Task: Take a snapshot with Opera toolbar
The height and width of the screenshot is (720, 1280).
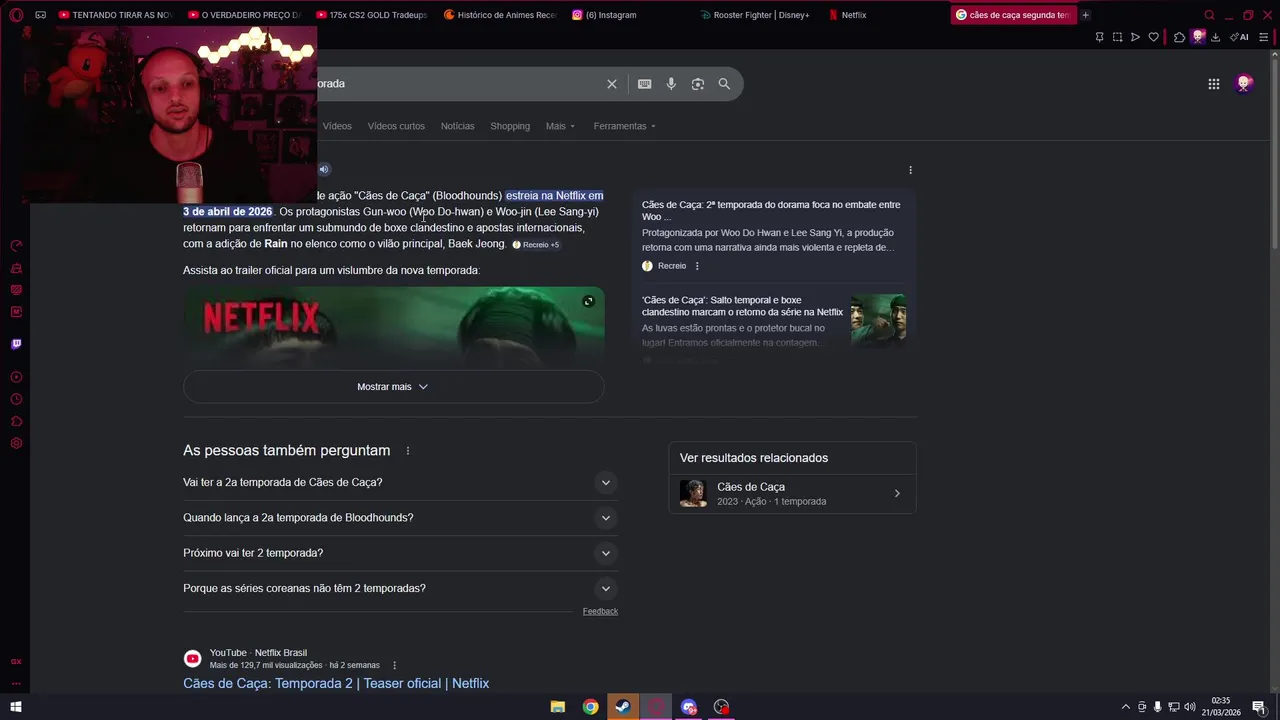Action: coord(1117,37)
